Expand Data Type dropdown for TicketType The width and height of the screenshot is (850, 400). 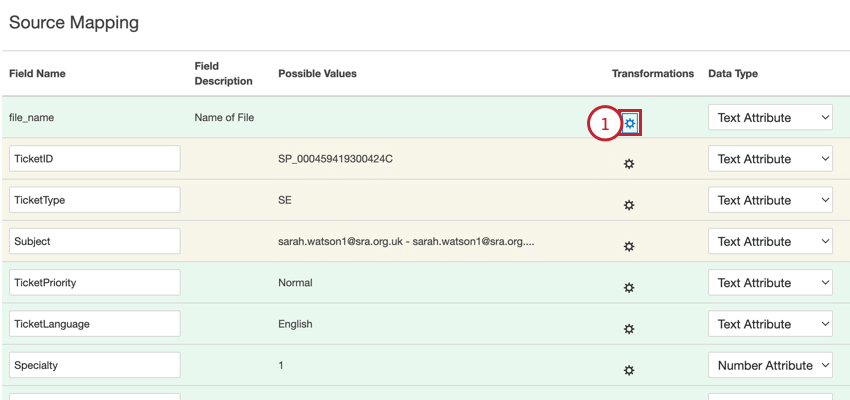tap(770, 200)
